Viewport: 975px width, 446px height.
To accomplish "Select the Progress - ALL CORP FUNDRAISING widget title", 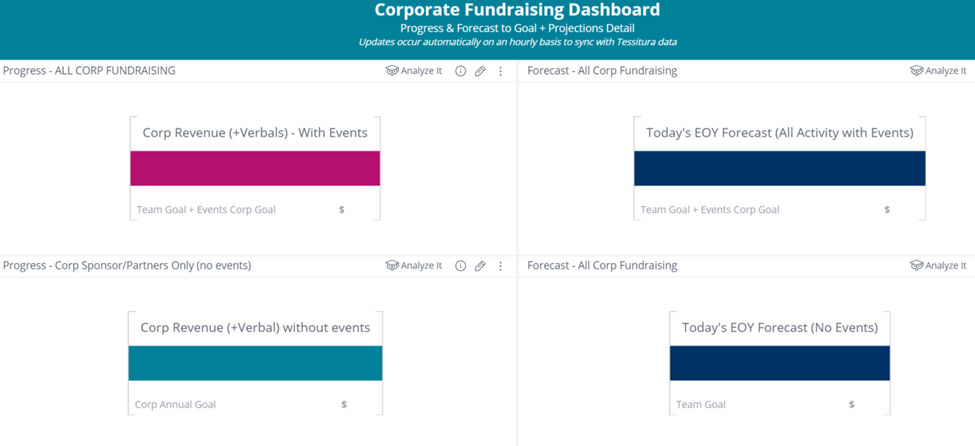I will 89,71.
